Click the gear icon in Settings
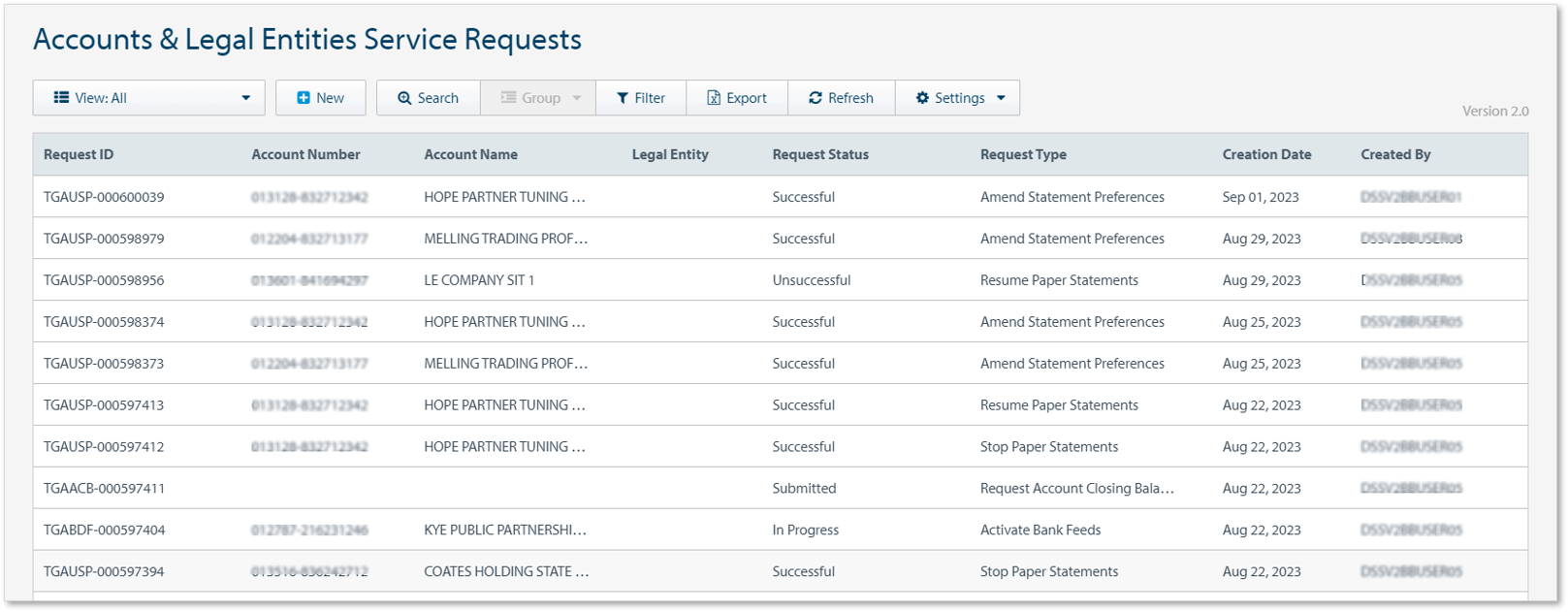Screen dimensions: 1568x612 click(922, 98)
